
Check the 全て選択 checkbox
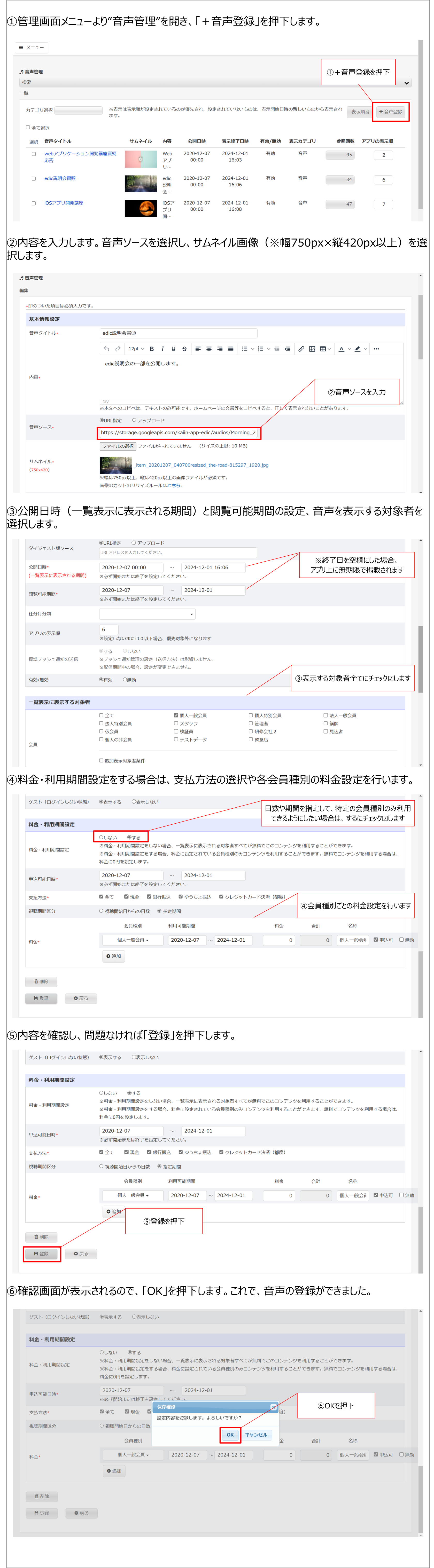click(x=27, y=128)
